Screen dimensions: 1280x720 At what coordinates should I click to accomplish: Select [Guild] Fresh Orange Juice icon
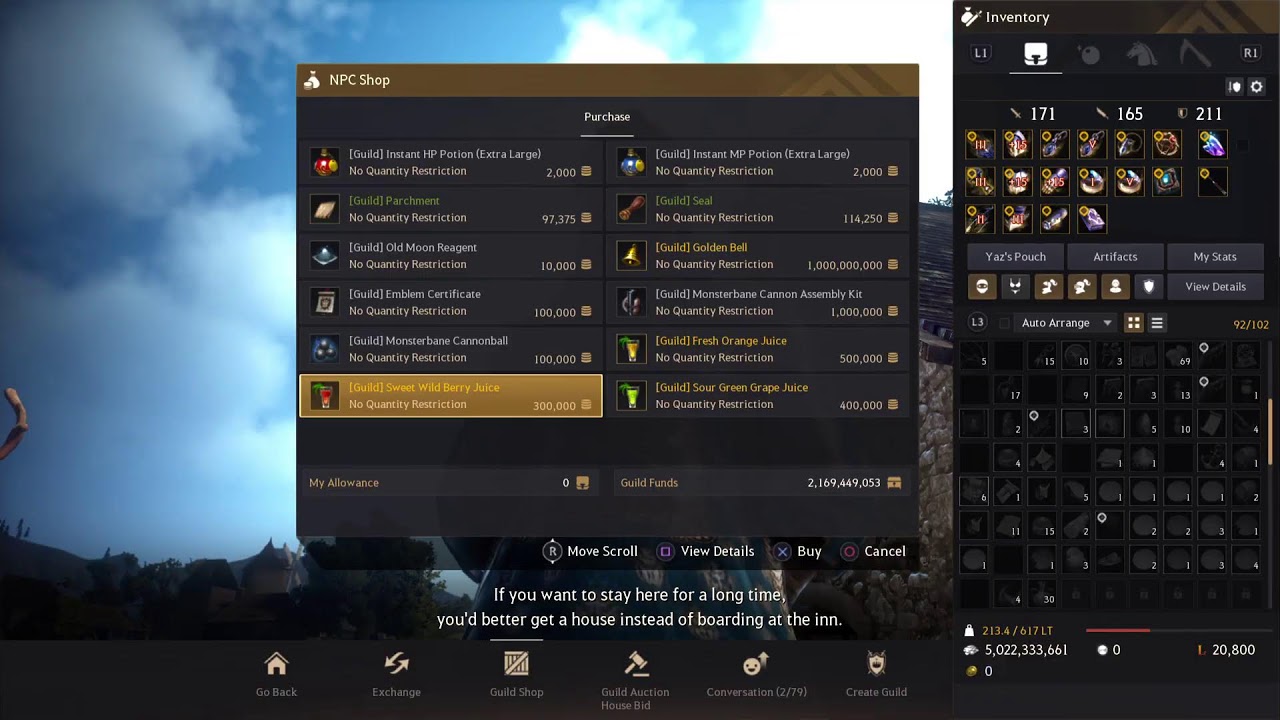630,349
